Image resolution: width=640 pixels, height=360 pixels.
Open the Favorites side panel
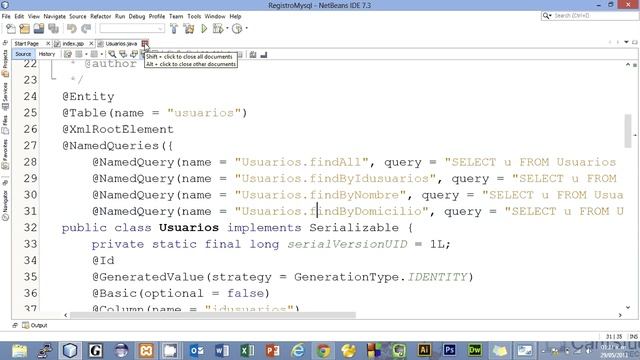(x=5, y=154)
